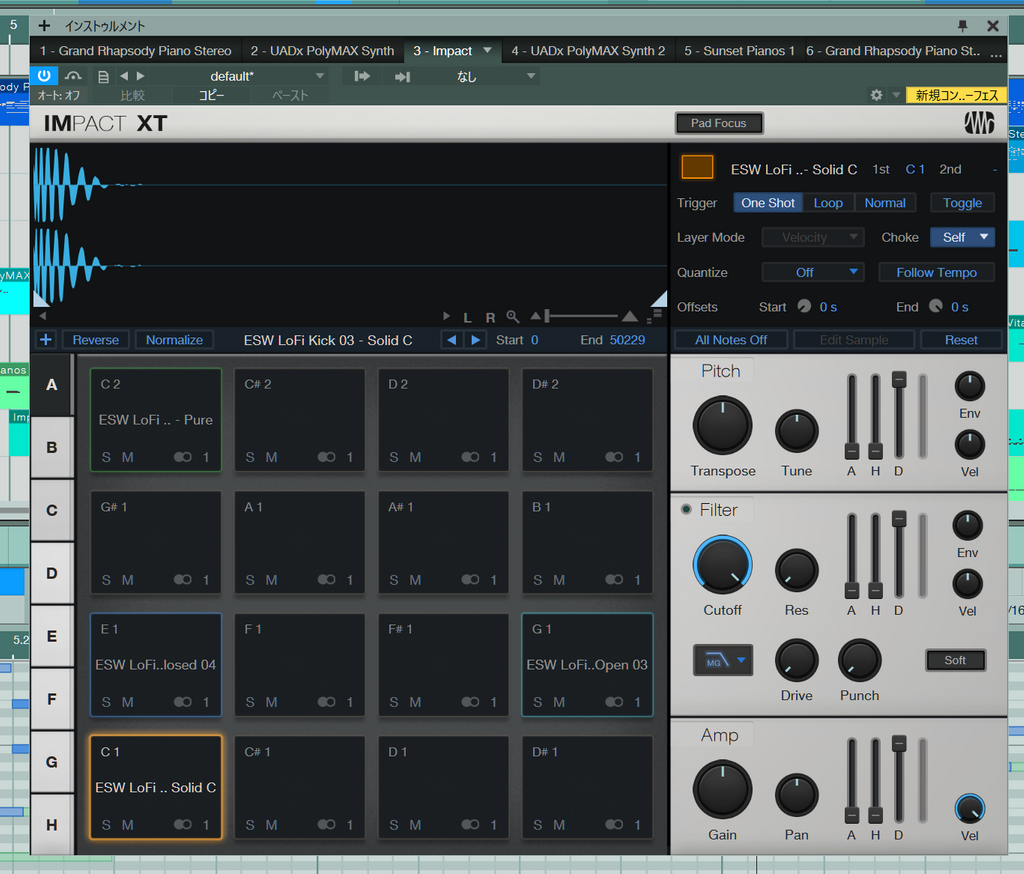Open the 3 - Impact tab dropdown arrow

tap(487, 50)
